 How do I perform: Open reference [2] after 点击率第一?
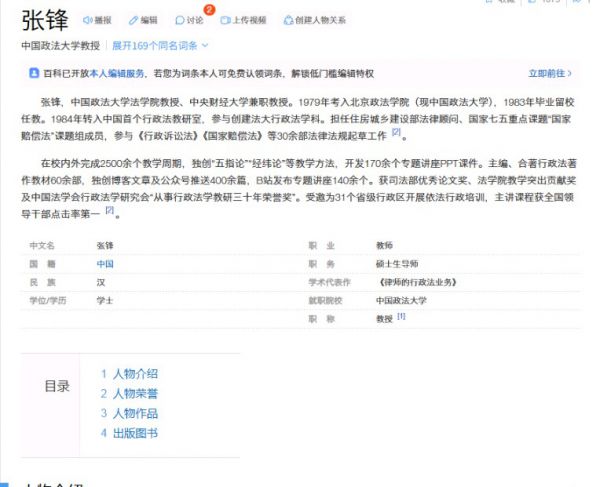pos(110,211)
